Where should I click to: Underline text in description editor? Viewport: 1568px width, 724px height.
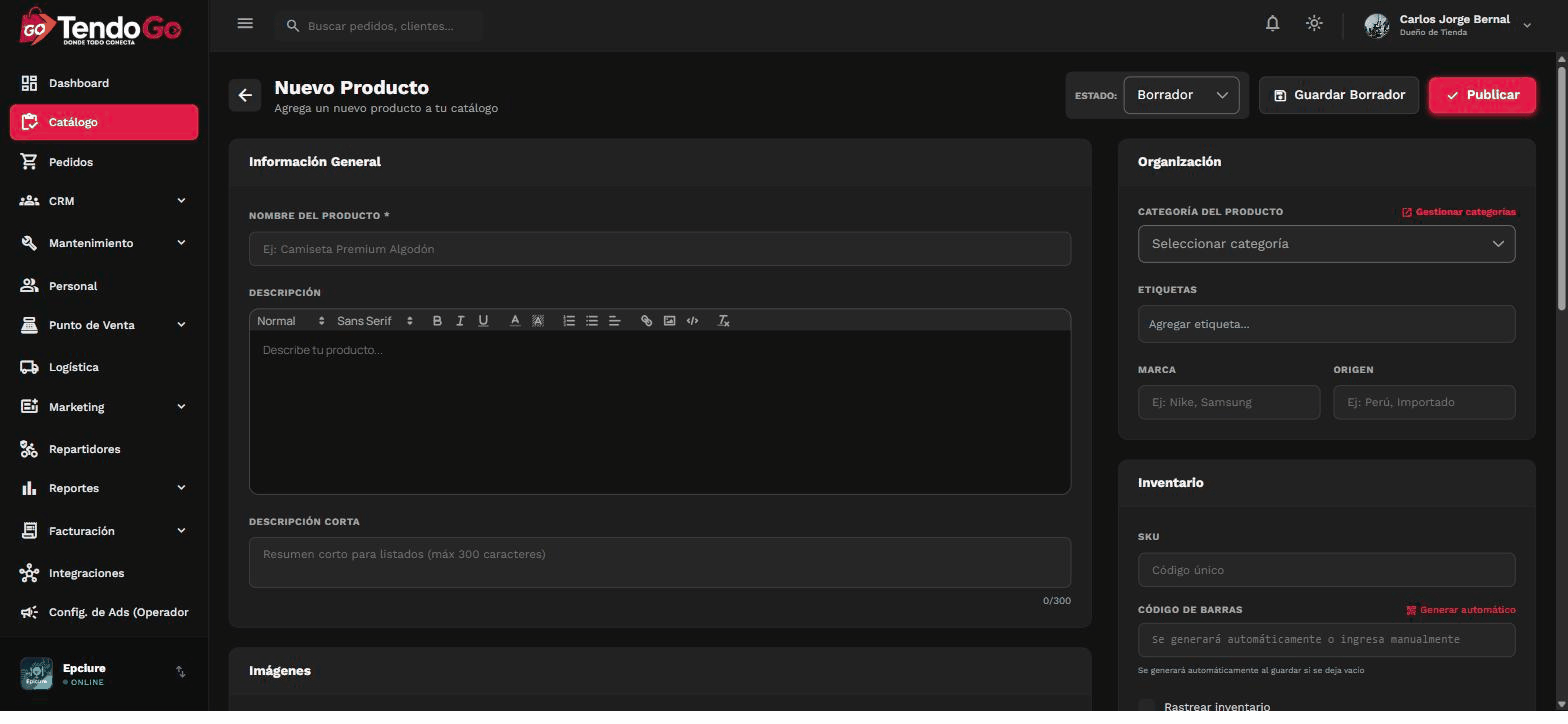483,321
